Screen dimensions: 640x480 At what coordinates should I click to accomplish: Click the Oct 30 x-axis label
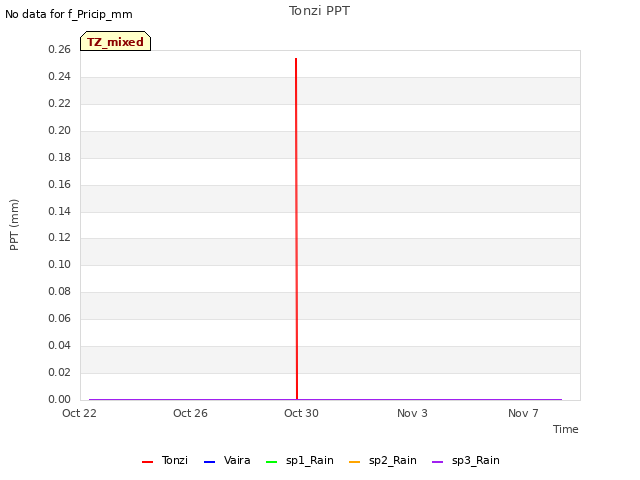click(x=301, y=413)
